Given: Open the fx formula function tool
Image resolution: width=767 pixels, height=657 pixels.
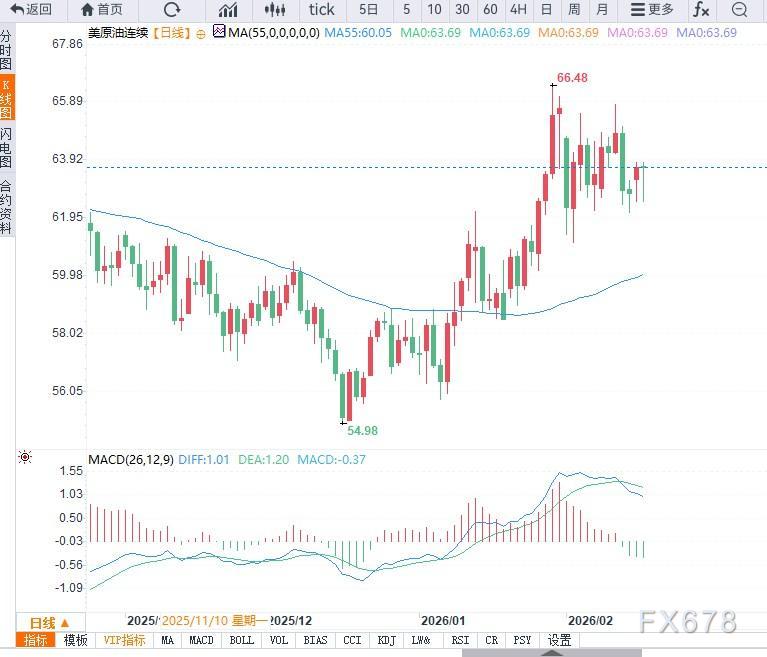Looking at the screenshot, I should 701,10.
